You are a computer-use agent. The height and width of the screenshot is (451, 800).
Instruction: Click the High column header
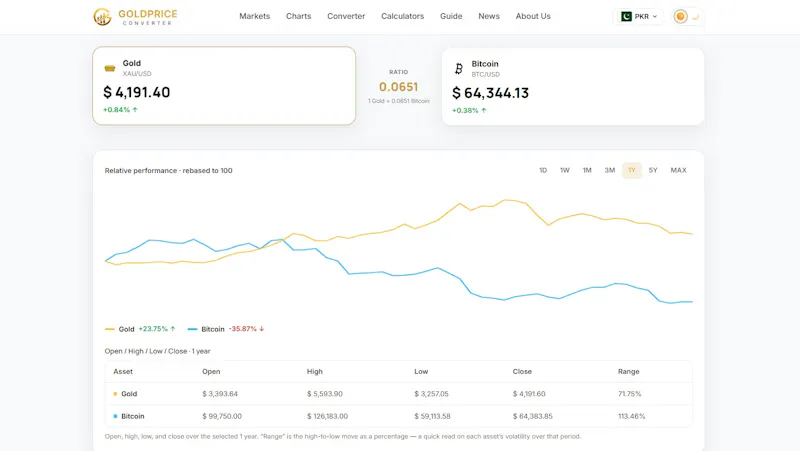click(315, 371)
